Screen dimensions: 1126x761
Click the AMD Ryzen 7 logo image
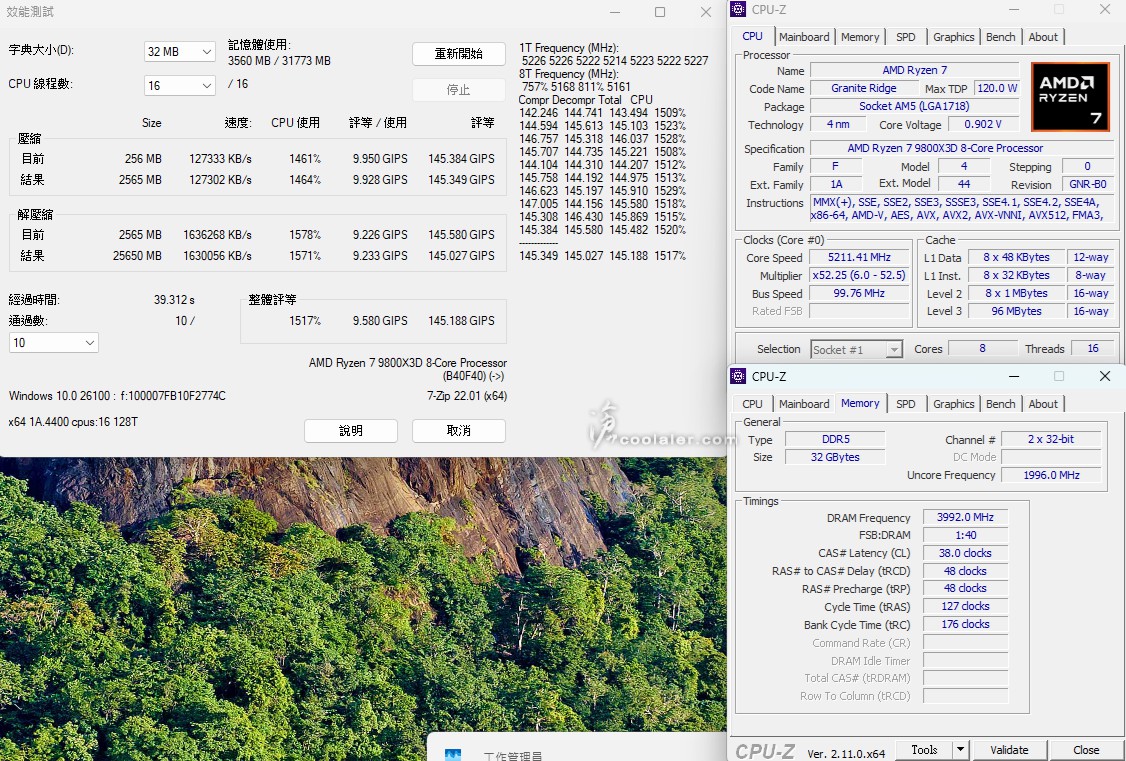pyautogui.click(x=1071, y=96)
